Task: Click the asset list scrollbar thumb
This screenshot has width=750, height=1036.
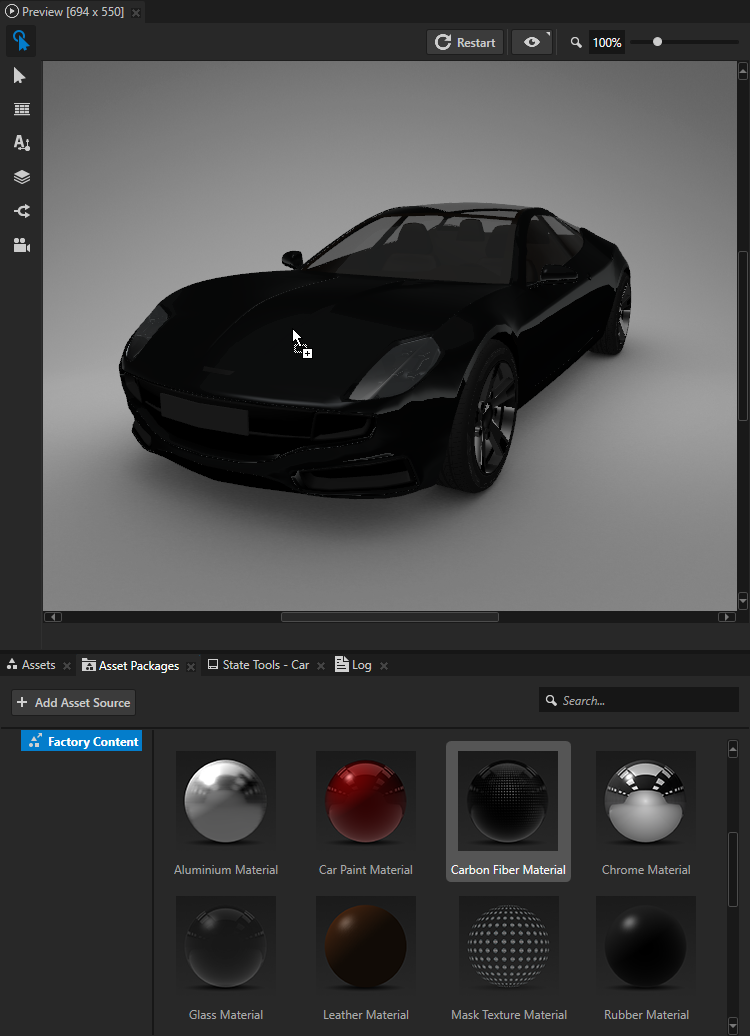Action: point(733,870)
